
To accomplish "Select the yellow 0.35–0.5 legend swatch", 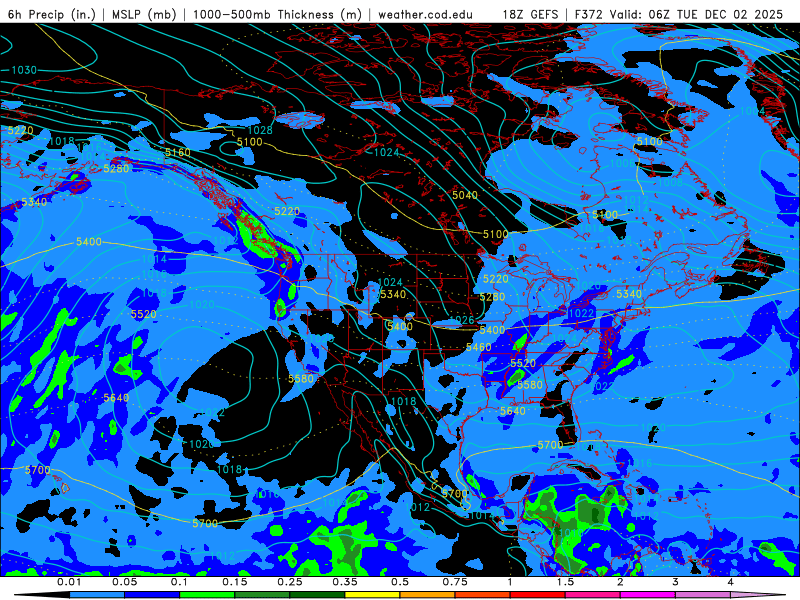I will click(372, 595).
